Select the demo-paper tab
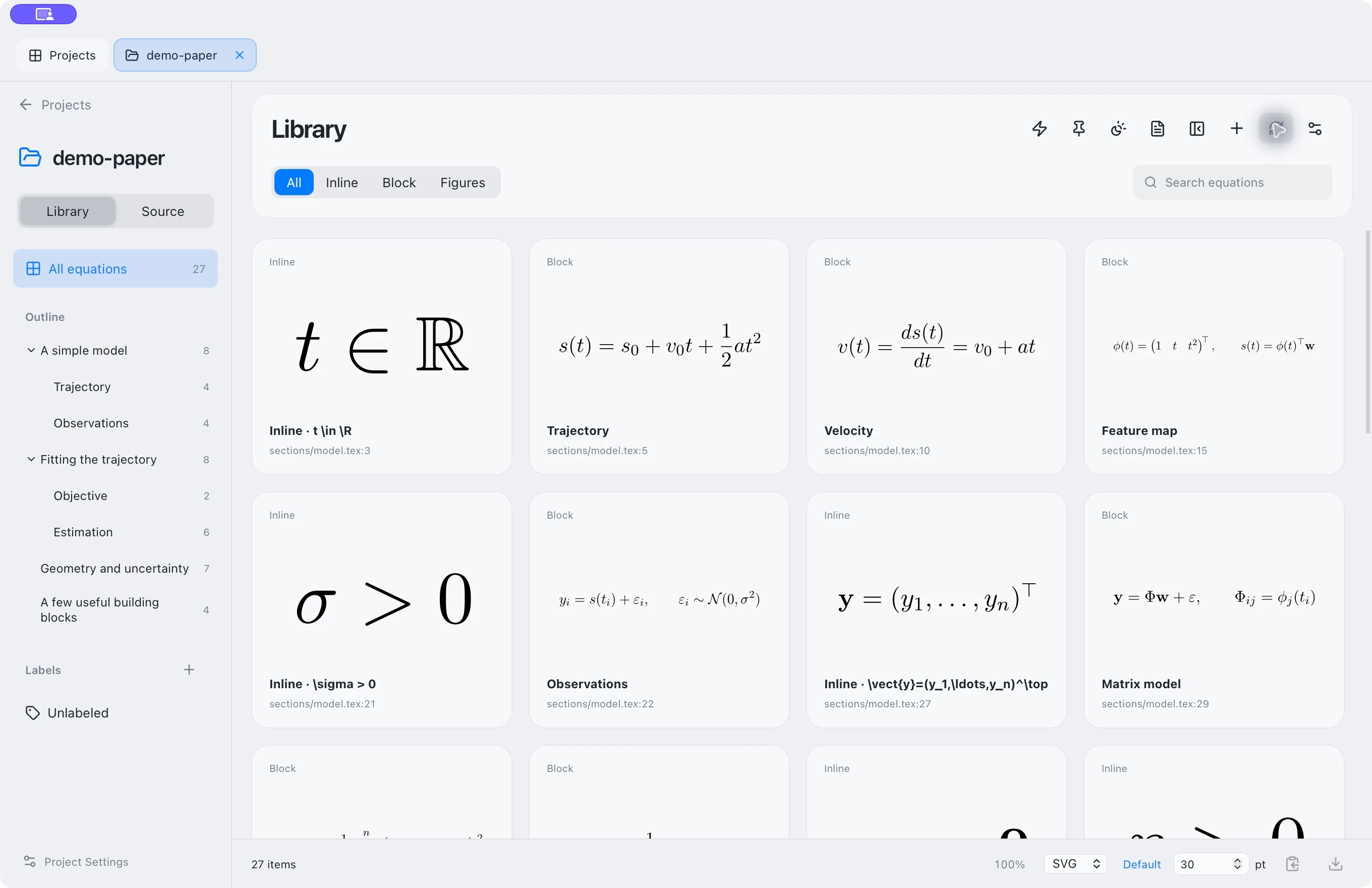This screenshot has height=888, width=1372. pyautogui.click(x=185, y=55)
